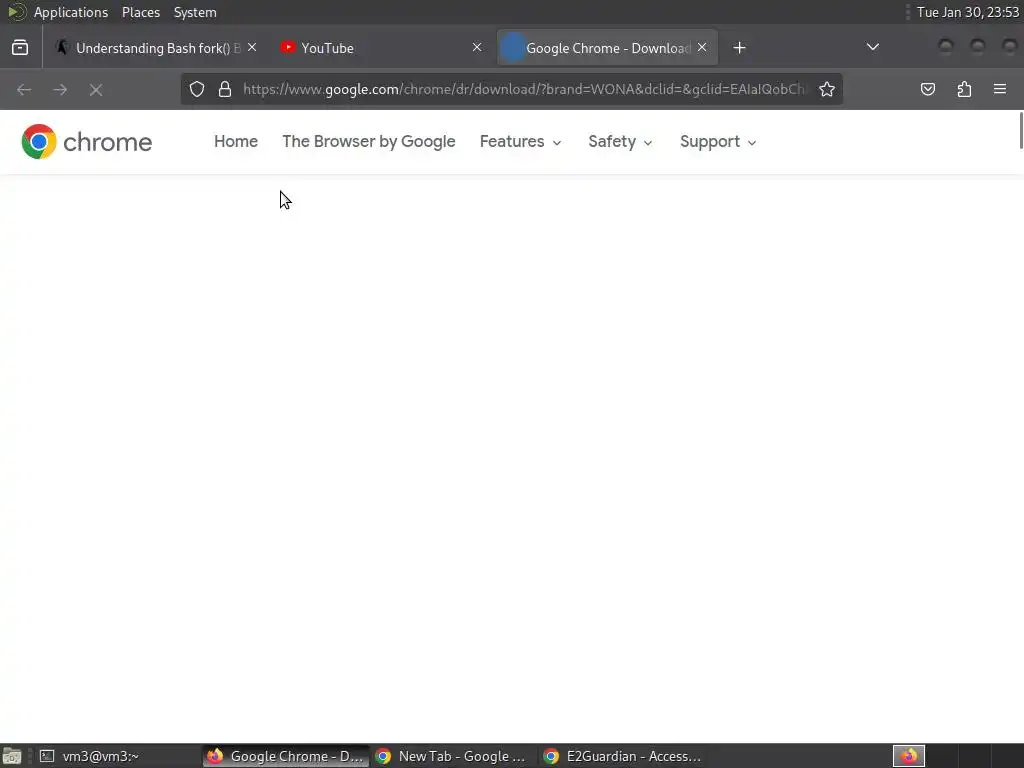Expand the Support dropdown menu

[718, 142]
